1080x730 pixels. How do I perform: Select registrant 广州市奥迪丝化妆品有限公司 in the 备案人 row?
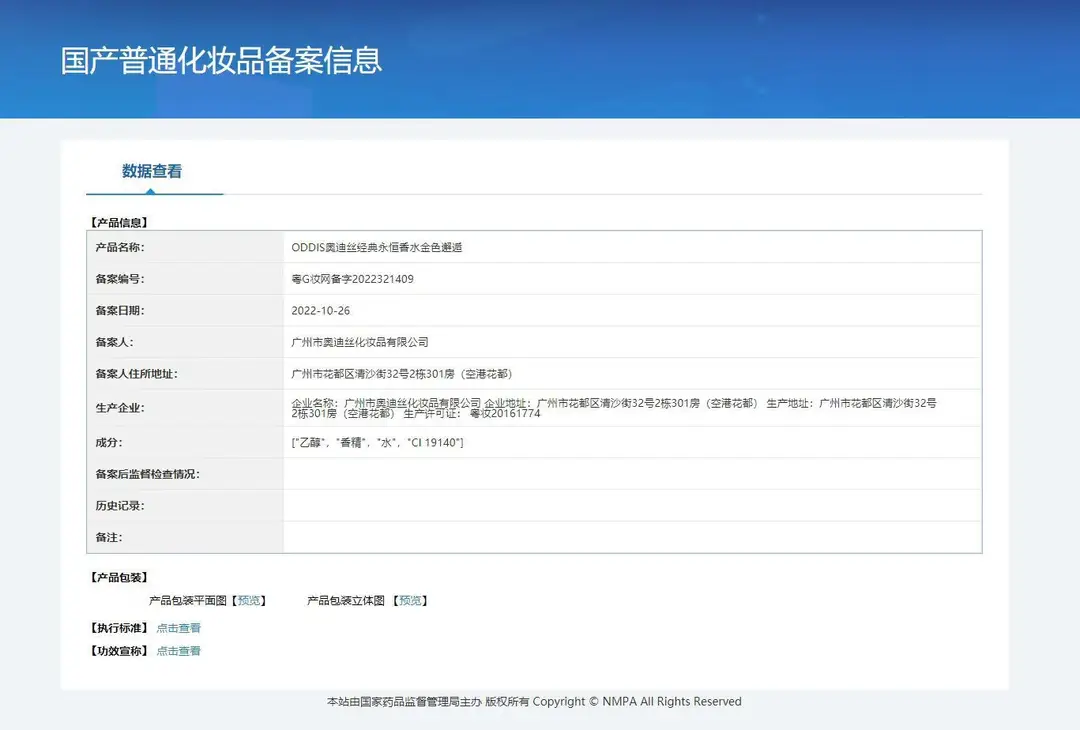point(360,342)
